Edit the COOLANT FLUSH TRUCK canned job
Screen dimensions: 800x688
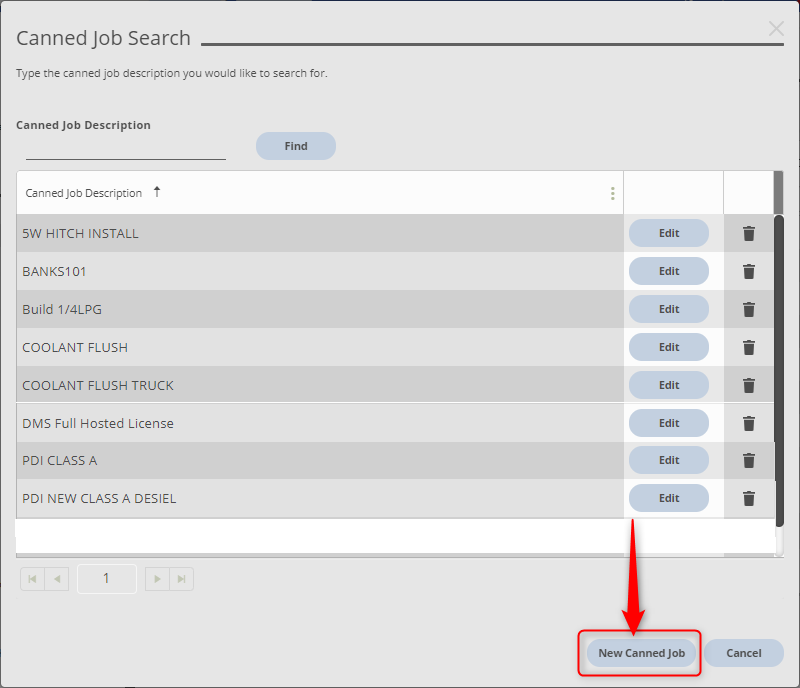tap(668, 385)
